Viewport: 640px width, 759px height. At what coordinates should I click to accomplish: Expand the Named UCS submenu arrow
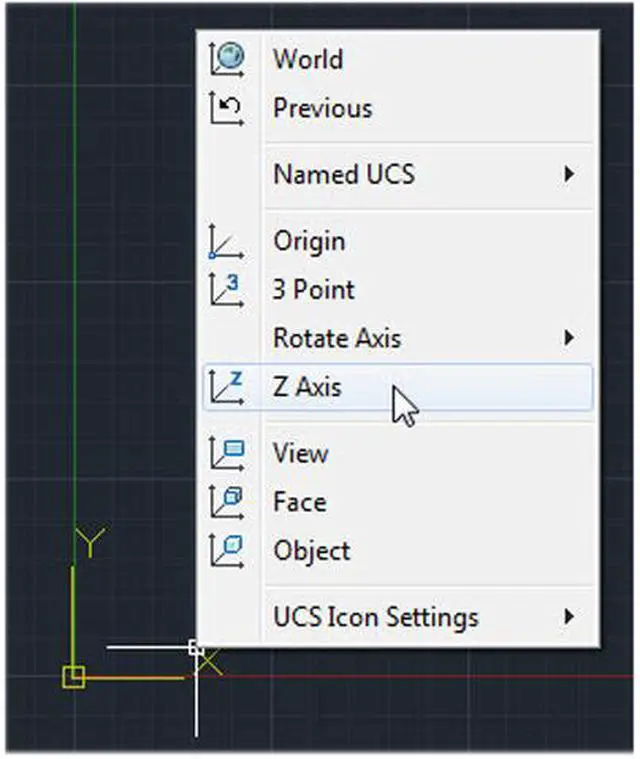tap(569, 174)
